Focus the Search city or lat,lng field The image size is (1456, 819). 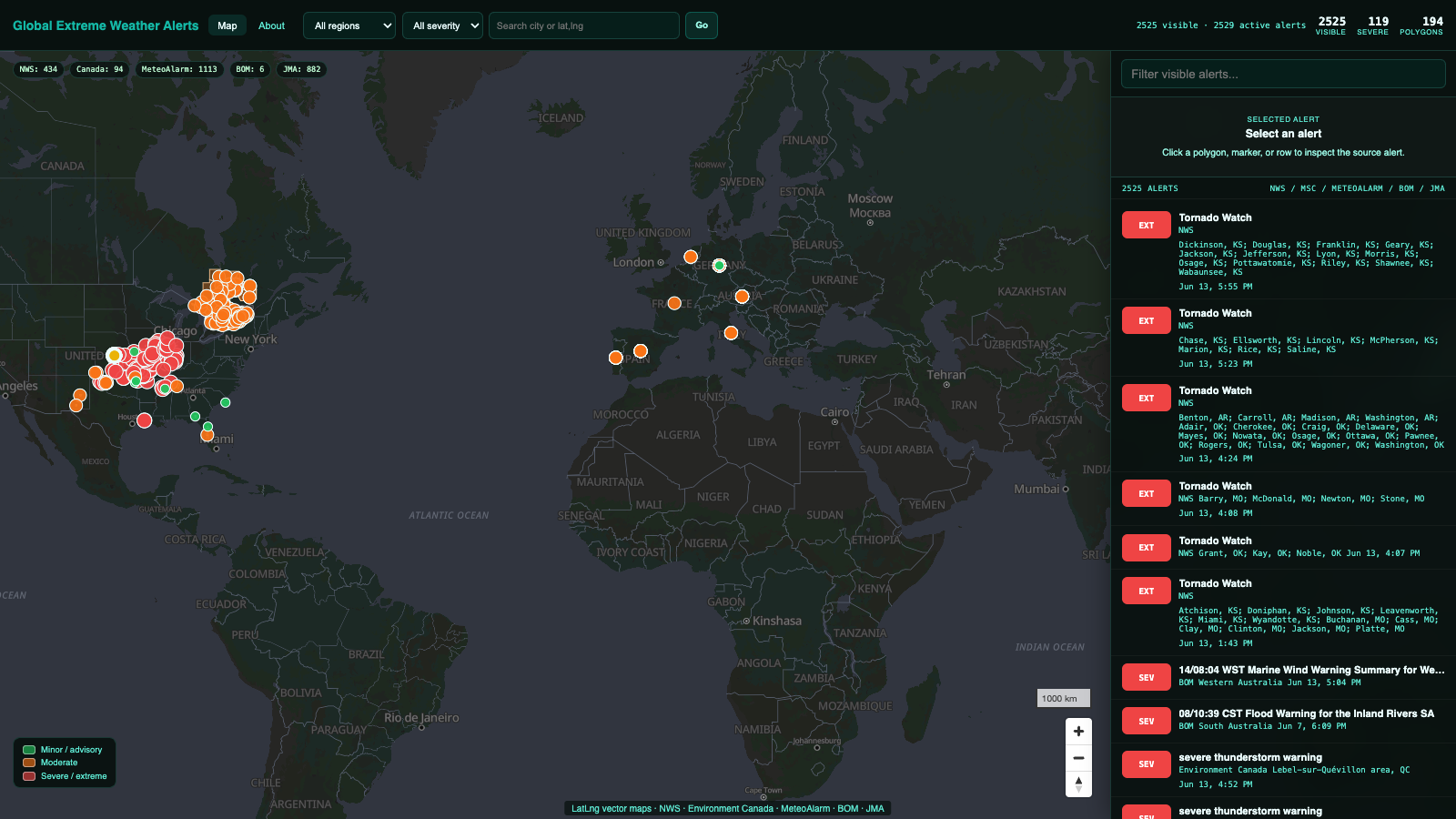click(x=584, y=25)
